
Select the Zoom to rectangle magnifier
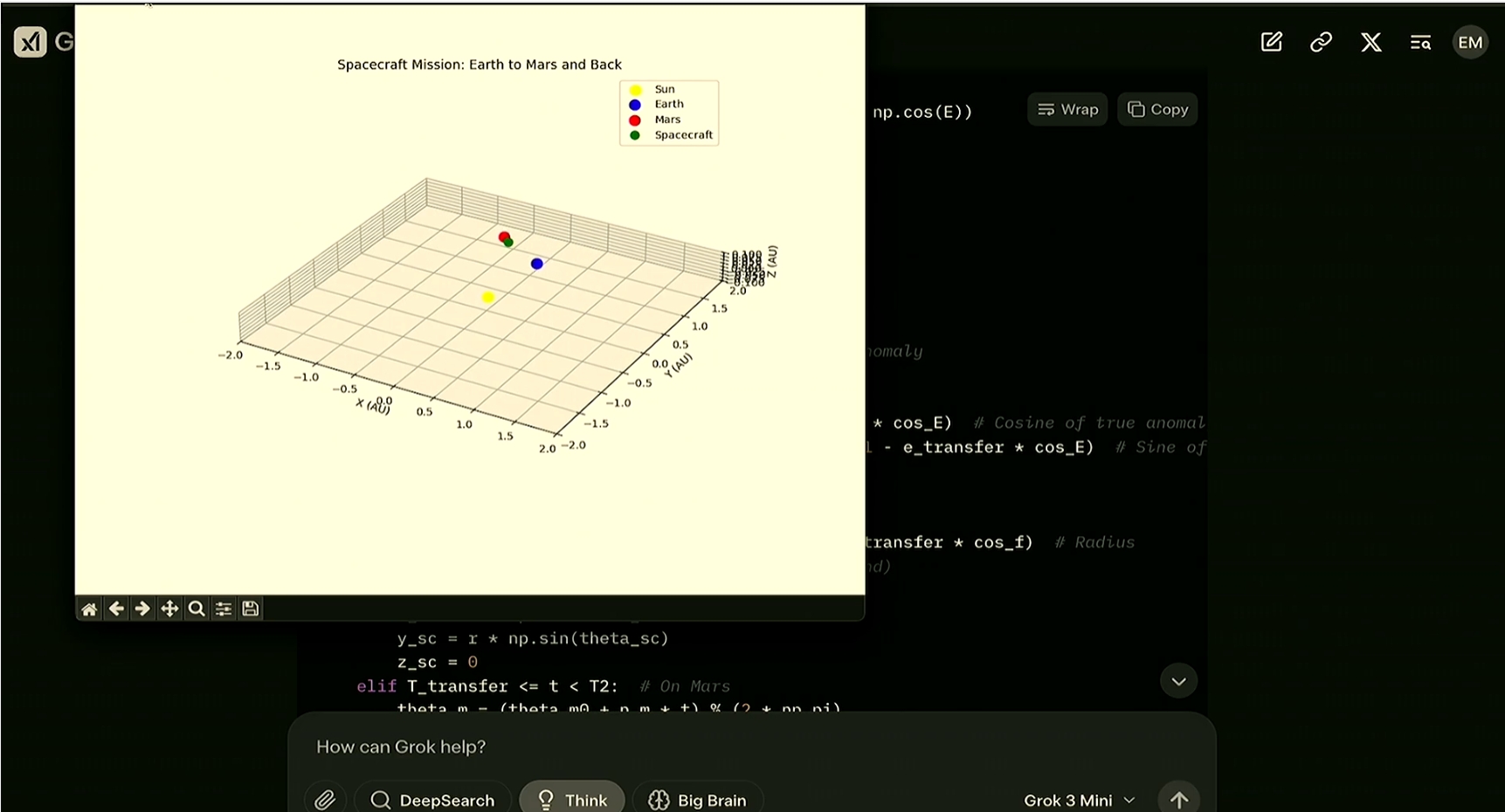[x=197, y=609]
